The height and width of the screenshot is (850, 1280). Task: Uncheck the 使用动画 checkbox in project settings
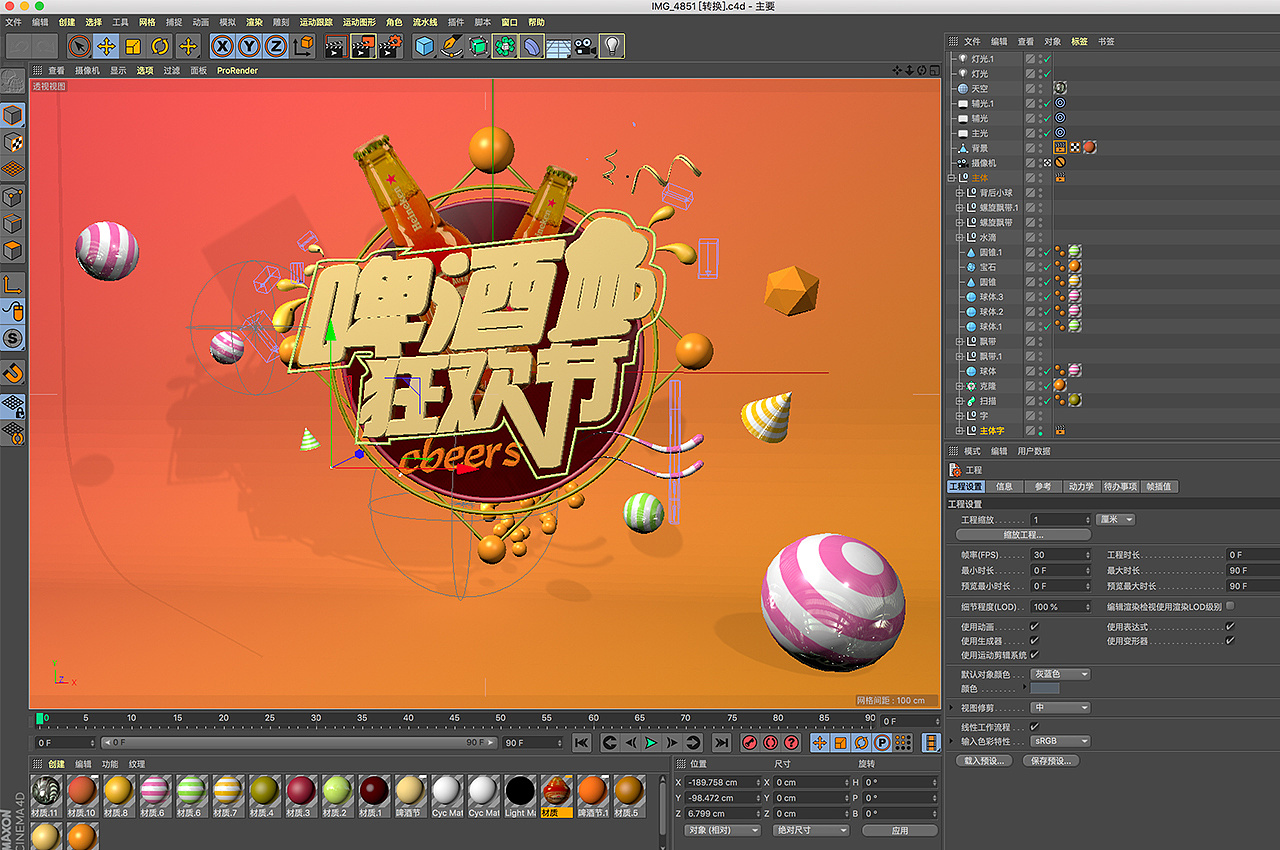(1033, 626)
